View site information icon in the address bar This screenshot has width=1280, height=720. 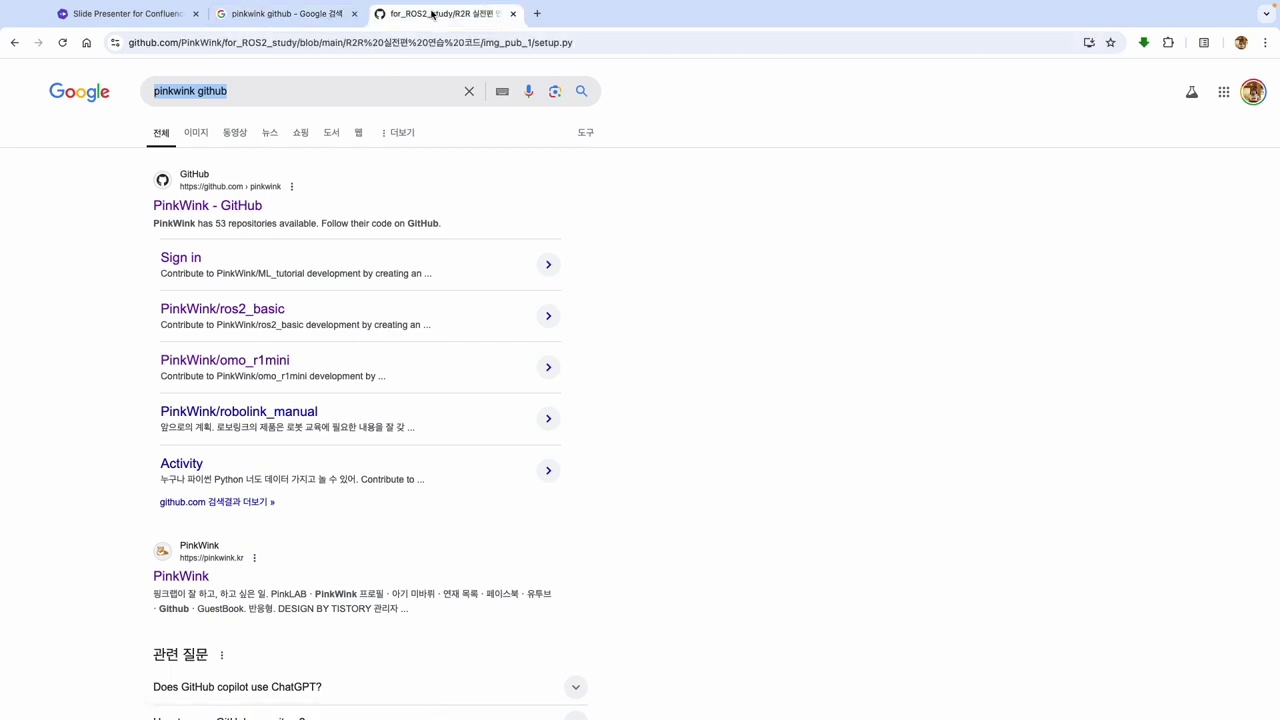point(115,43)
